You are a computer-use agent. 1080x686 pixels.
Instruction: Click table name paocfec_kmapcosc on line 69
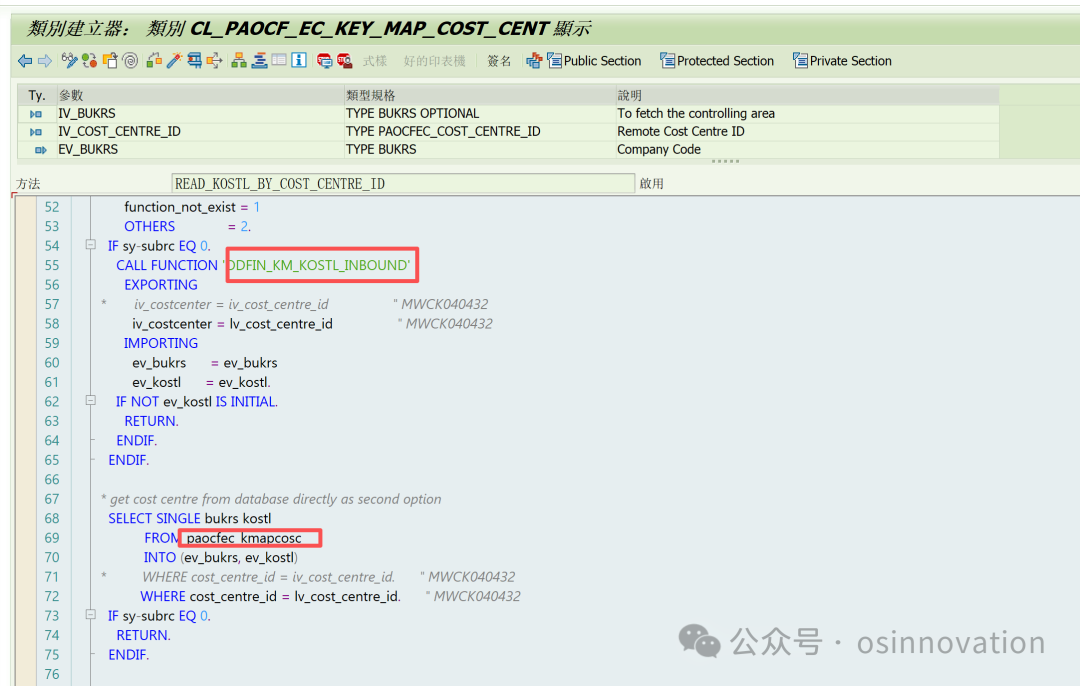(x=245, y=538)
